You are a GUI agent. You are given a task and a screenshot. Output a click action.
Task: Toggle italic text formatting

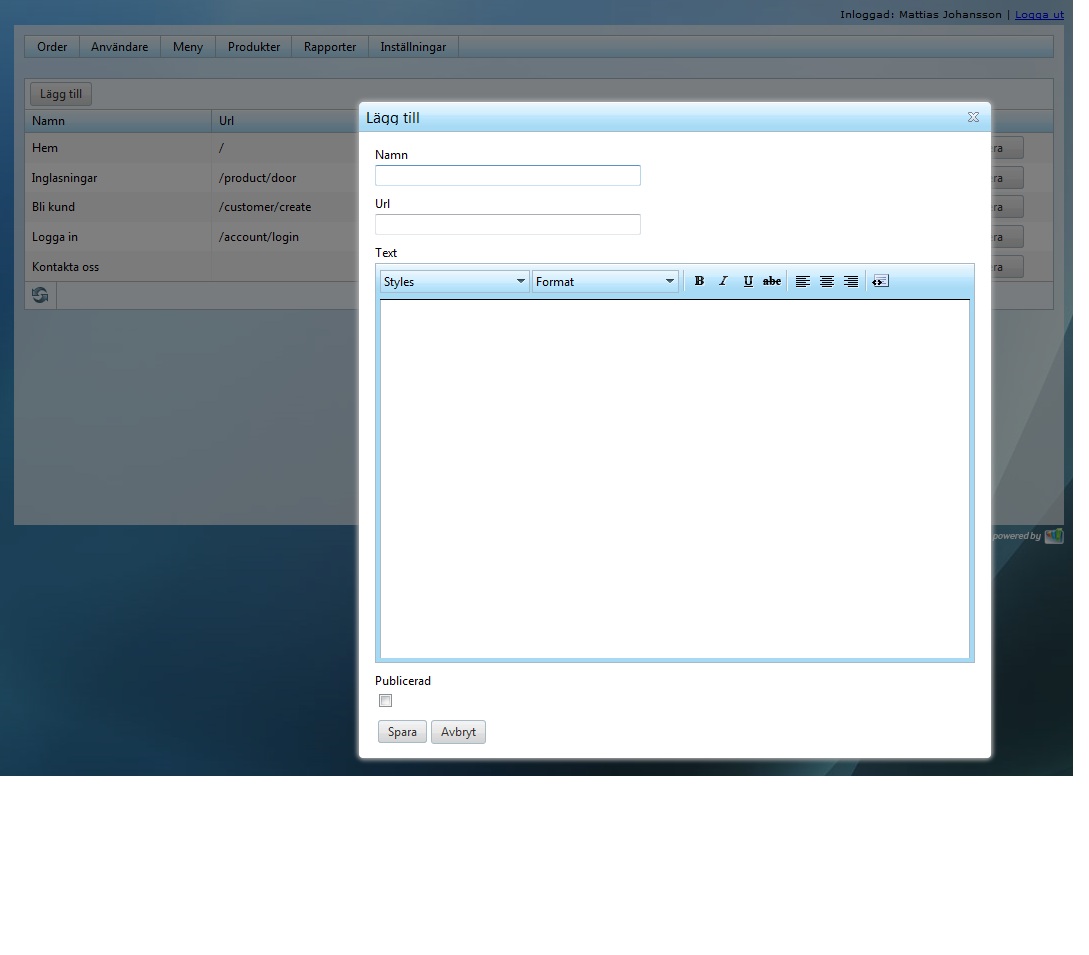coord(723,281)
